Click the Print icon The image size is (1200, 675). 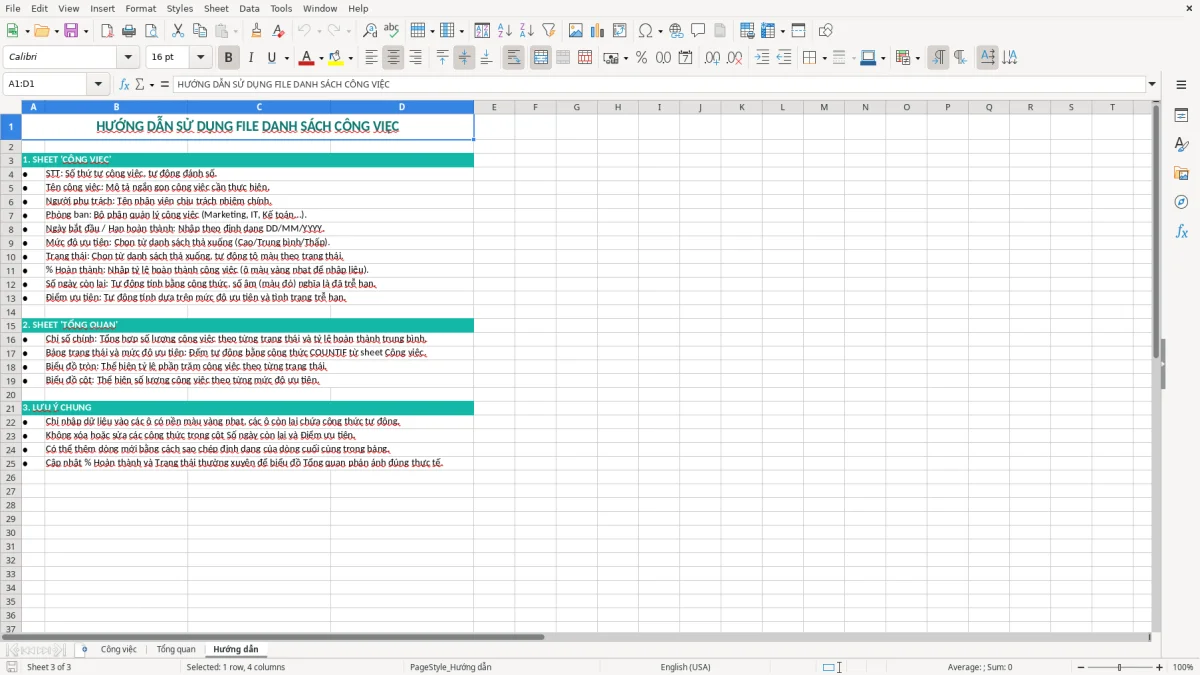pyautogui.click(x=129, y=31)
